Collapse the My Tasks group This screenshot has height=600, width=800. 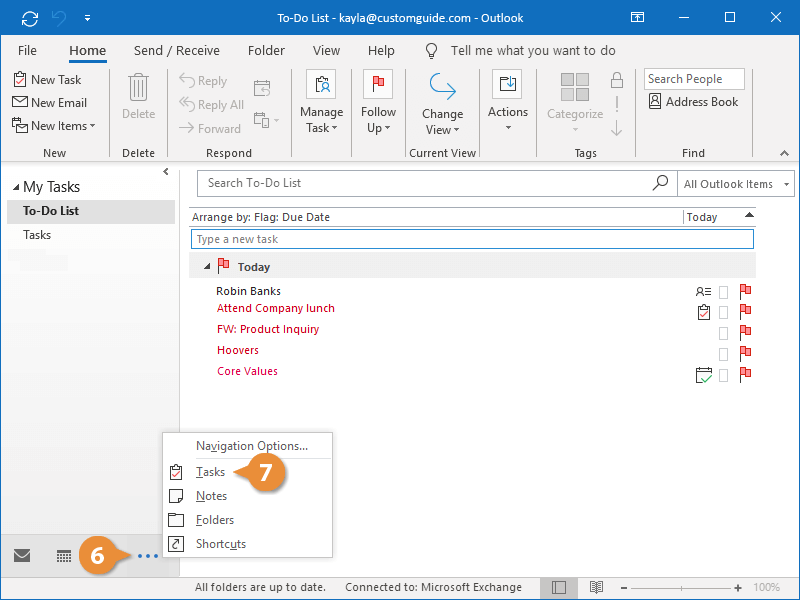point(16,187)
